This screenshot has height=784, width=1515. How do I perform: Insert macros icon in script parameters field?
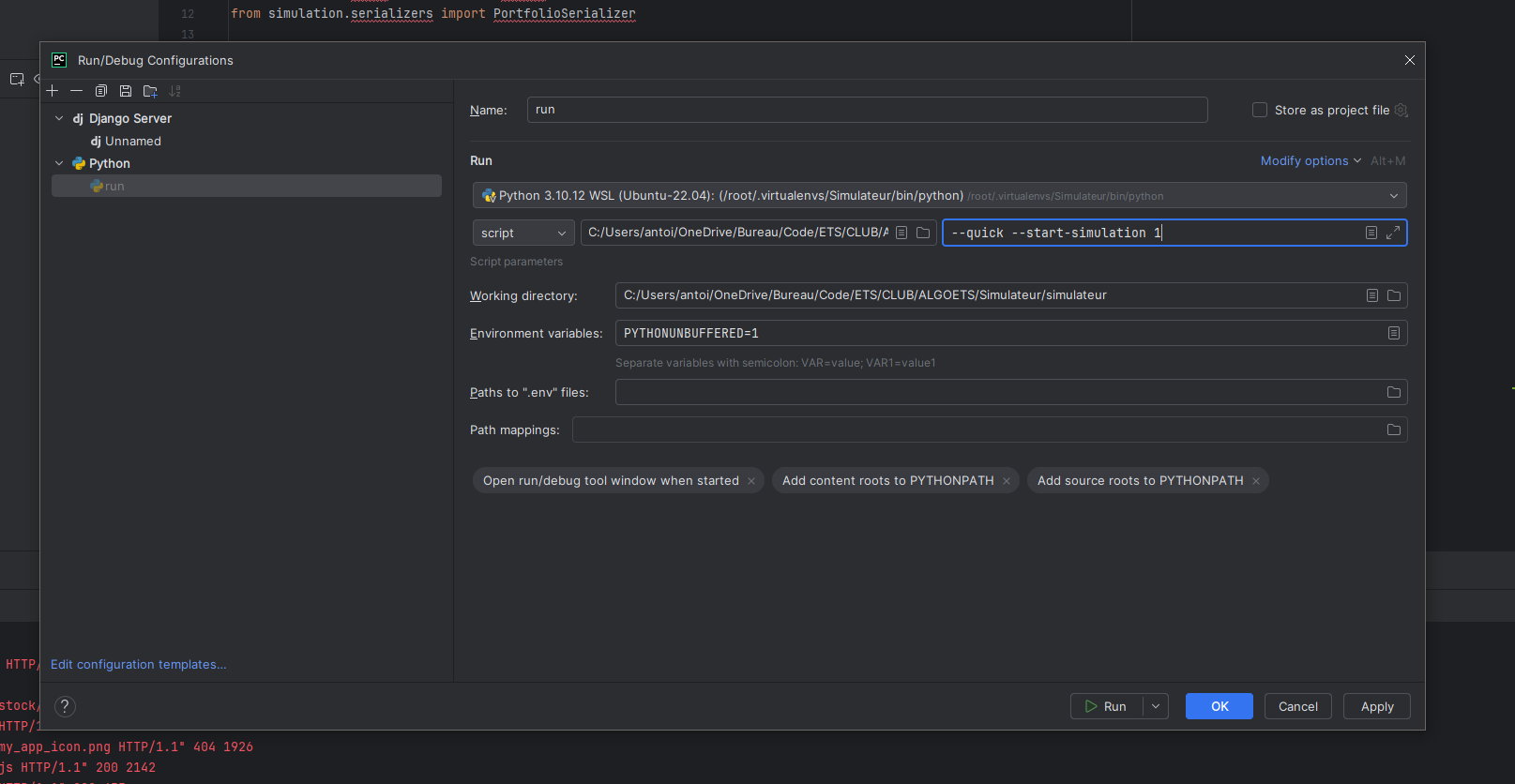(1371, 233)
